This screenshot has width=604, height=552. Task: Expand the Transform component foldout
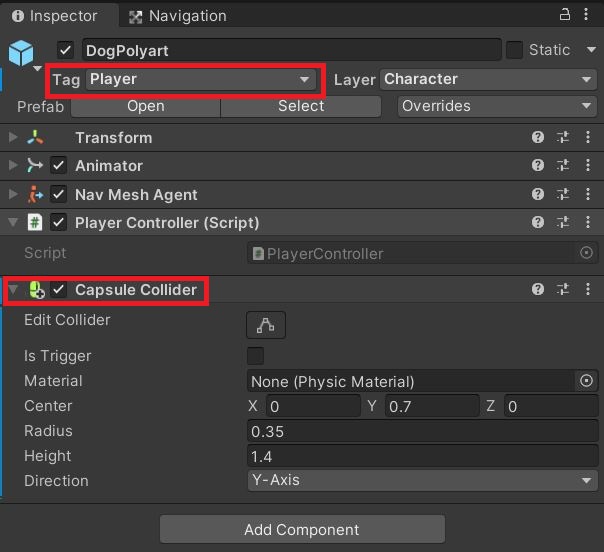pyautogui.click(x=13, y=137)
